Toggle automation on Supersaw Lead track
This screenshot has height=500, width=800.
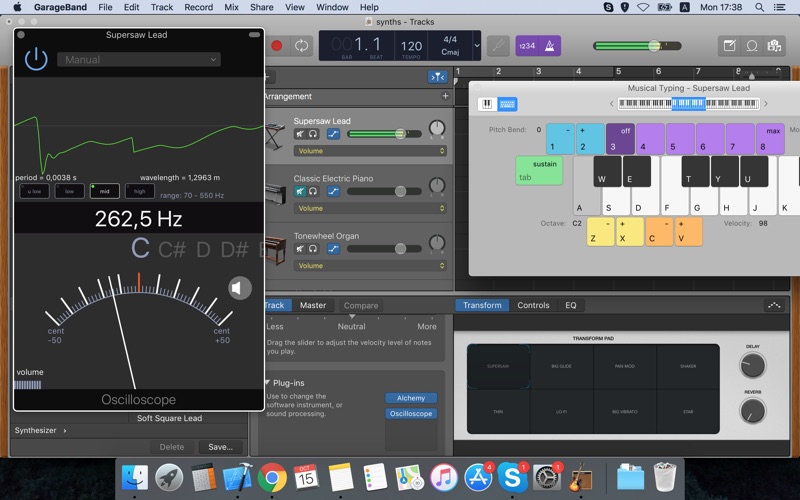(333, 134)
